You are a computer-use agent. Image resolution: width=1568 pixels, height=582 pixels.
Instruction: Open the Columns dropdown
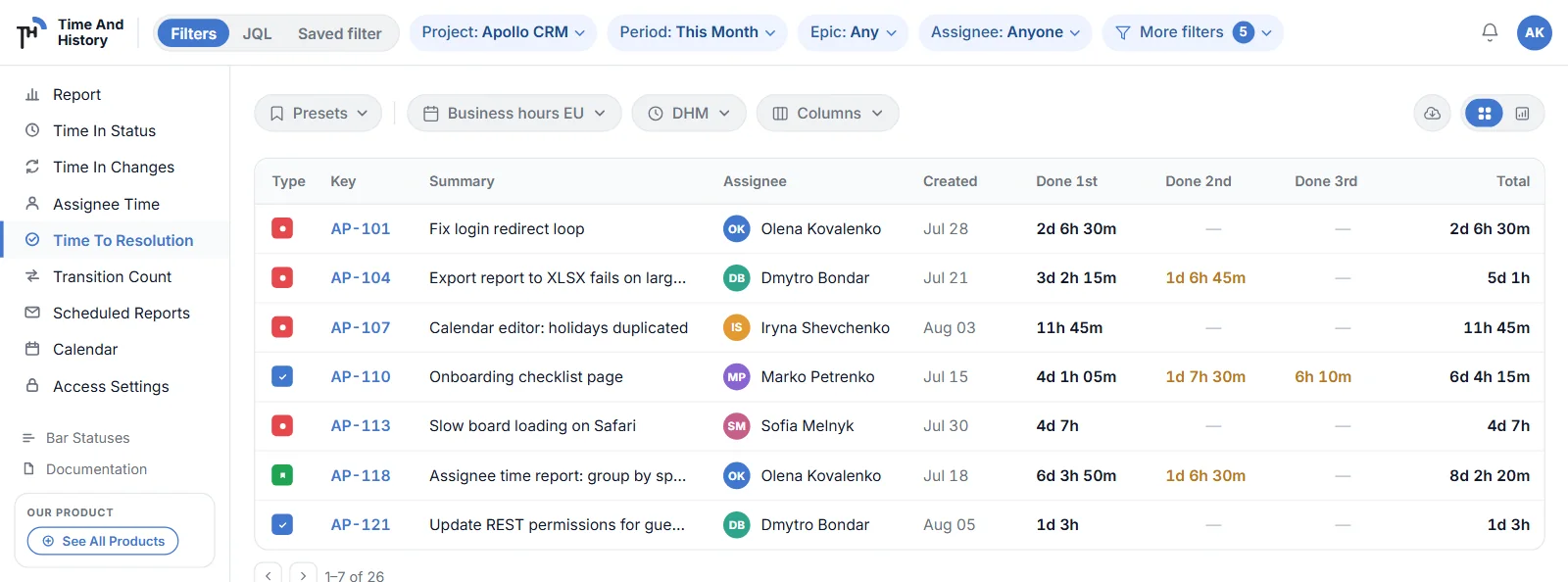pos(828,114)
